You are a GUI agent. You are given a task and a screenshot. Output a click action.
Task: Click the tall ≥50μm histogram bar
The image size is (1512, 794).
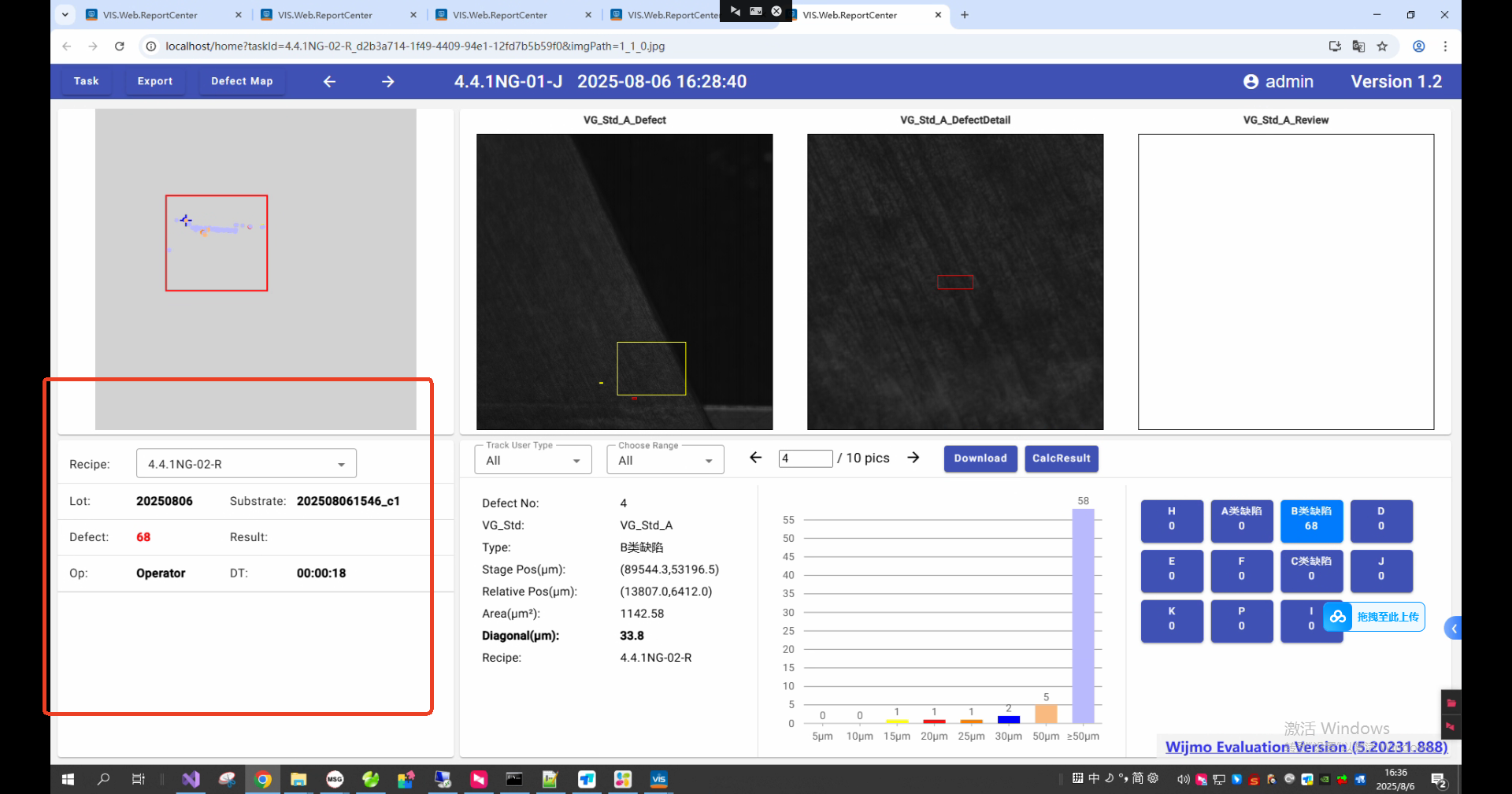point(1083,614)
